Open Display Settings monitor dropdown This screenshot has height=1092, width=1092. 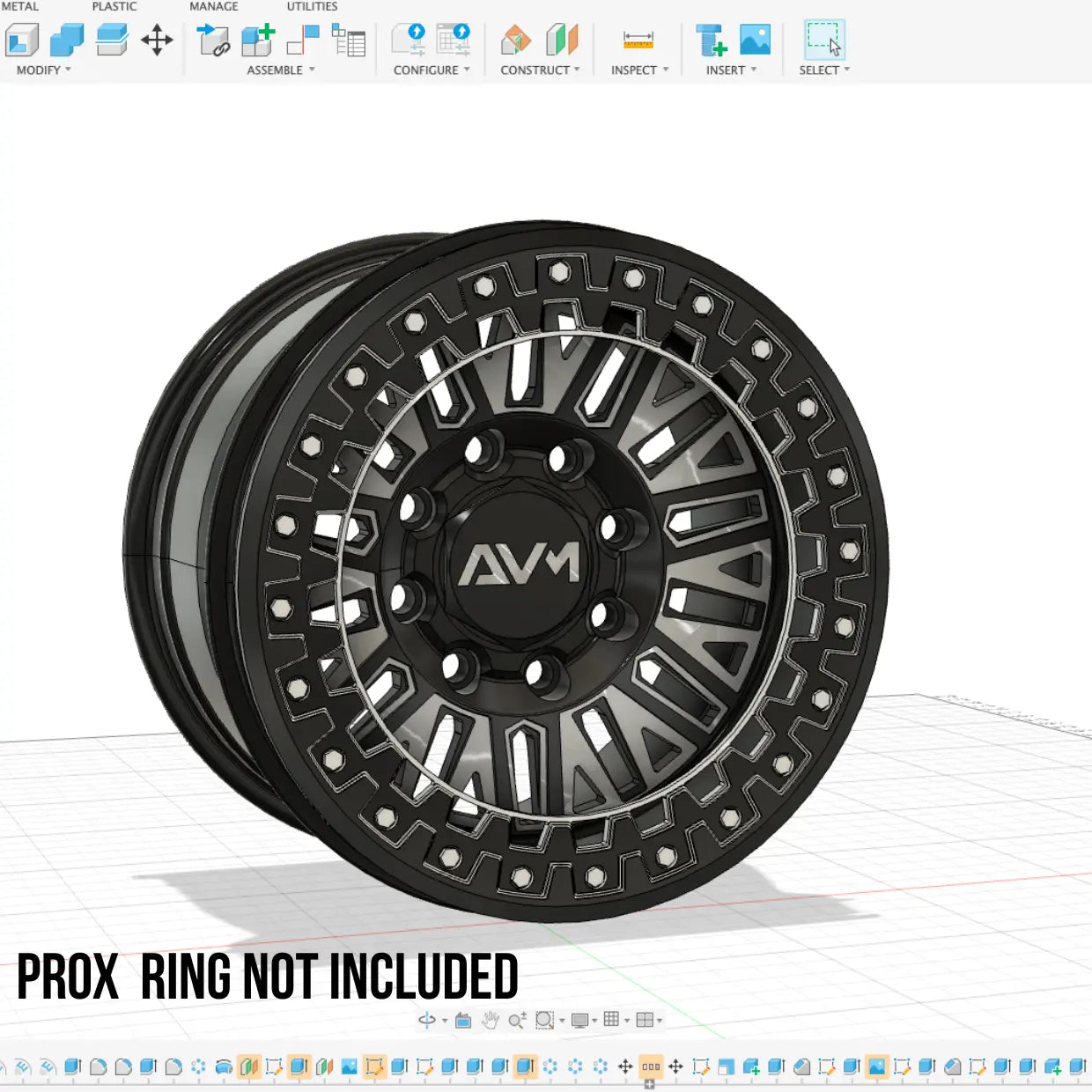point(584,1020)
